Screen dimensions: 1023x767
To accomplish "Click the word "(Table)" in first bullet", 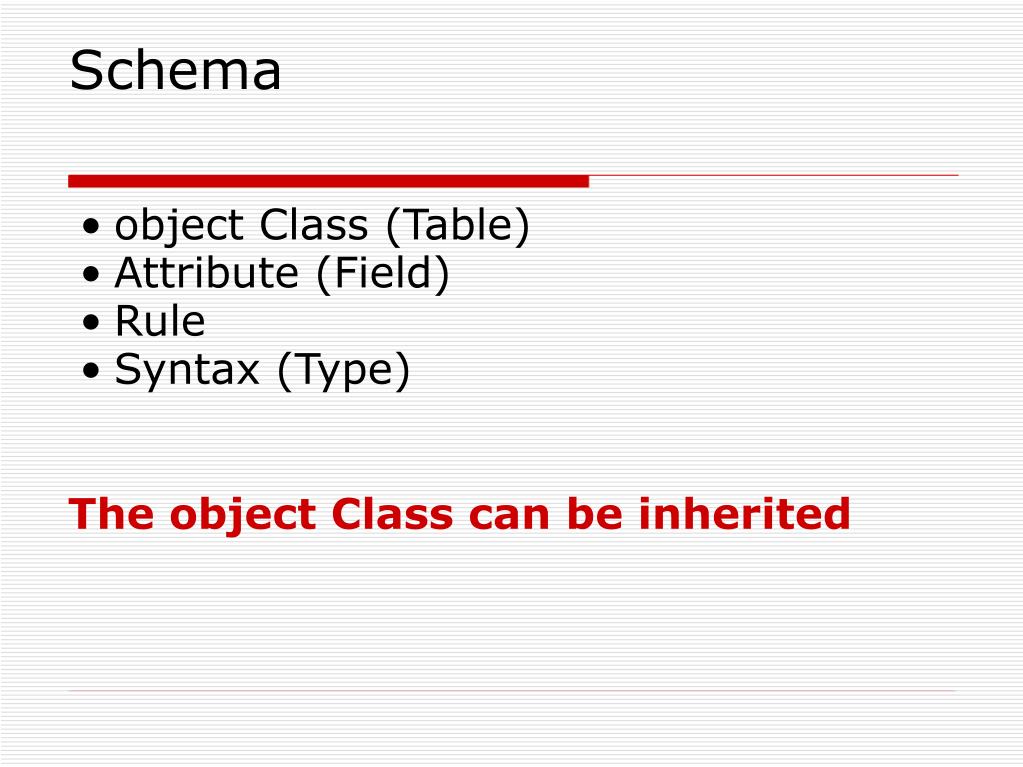I will [458, 226].
